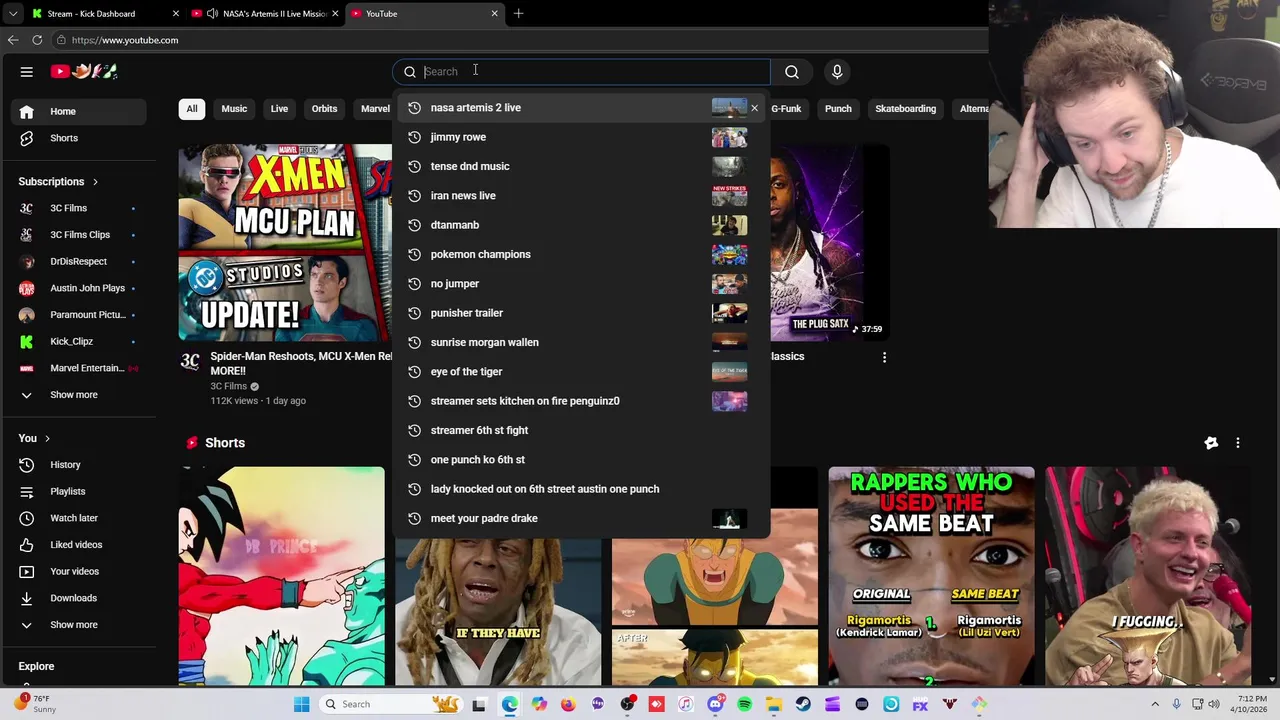The width and height of the screenshot is (1280, 720).
Task: Open the Windows Start menu
Action: coord(301,704)
